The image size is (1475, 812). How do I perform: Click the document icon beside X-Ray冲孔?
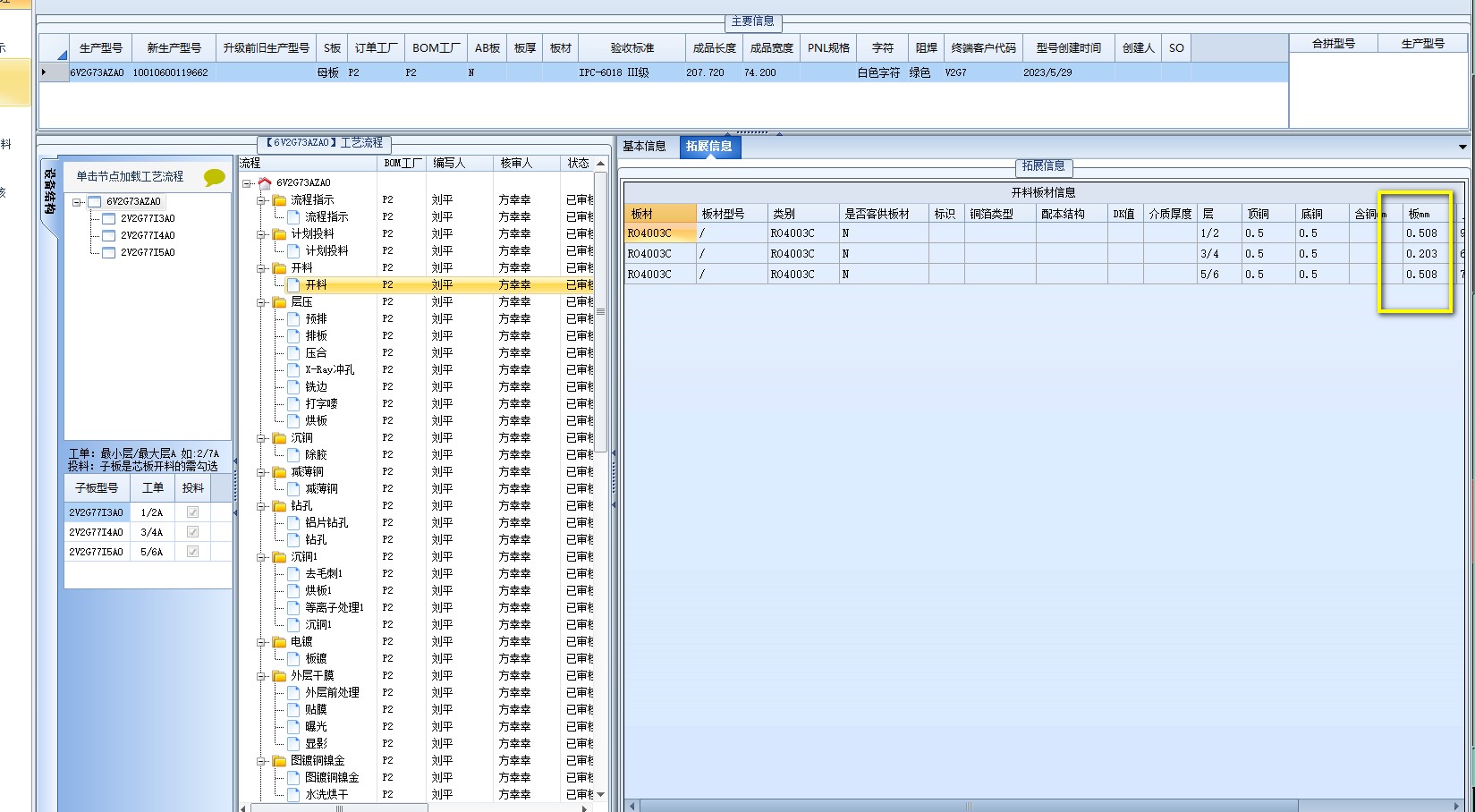click(293, 369)
